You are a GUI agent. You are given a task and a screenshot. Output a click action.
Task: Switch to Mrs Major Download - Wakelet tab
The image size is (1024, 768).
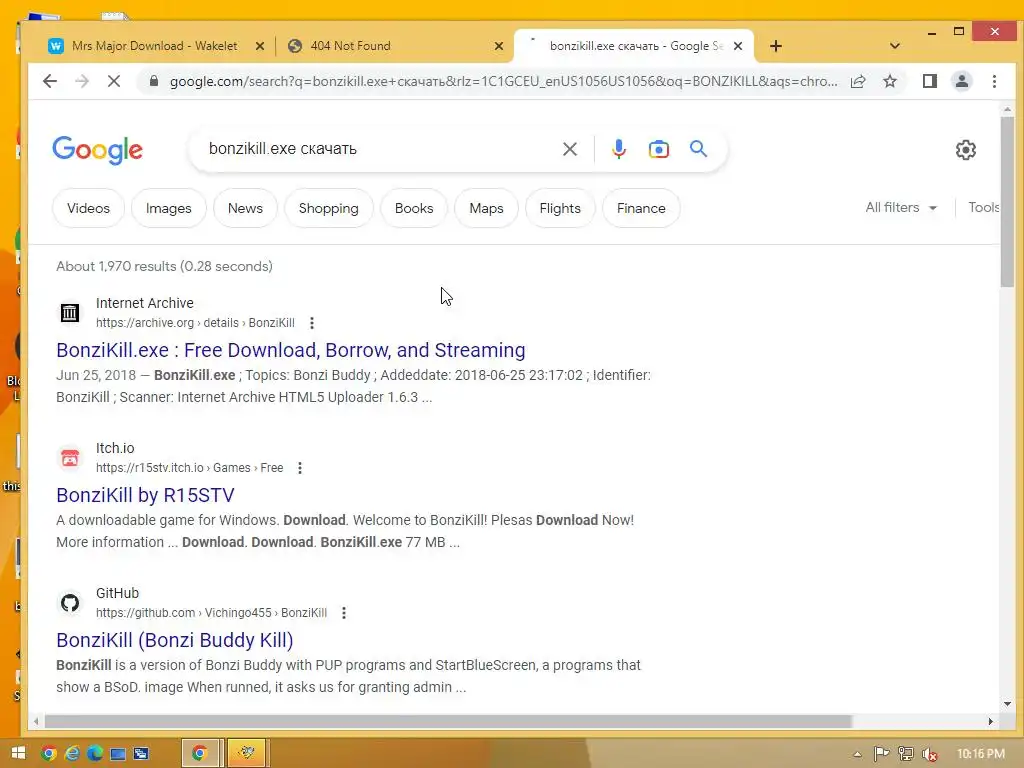pos(155,46)
